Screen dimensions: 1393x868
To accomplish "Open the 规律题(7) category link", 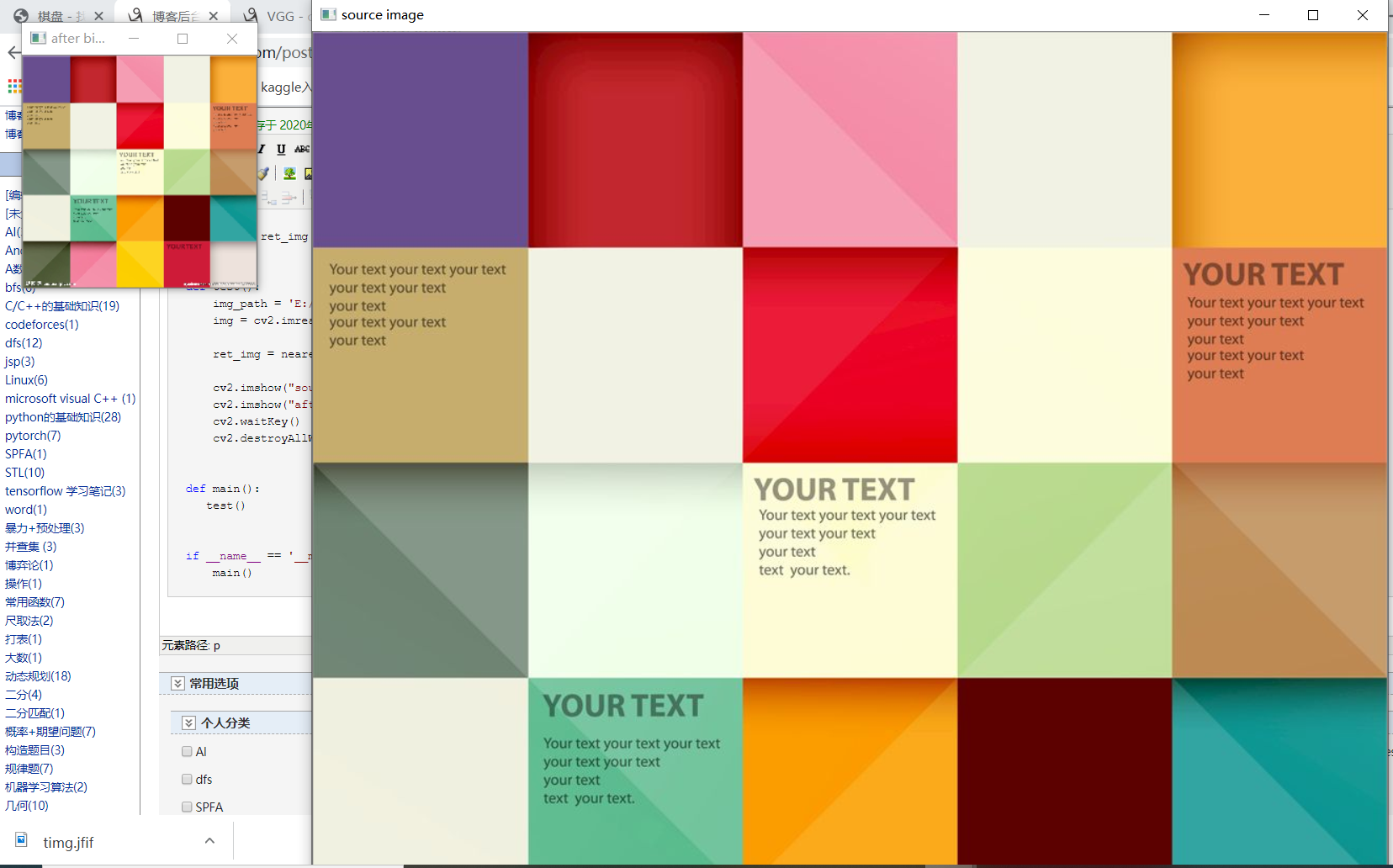I will 29,769.
